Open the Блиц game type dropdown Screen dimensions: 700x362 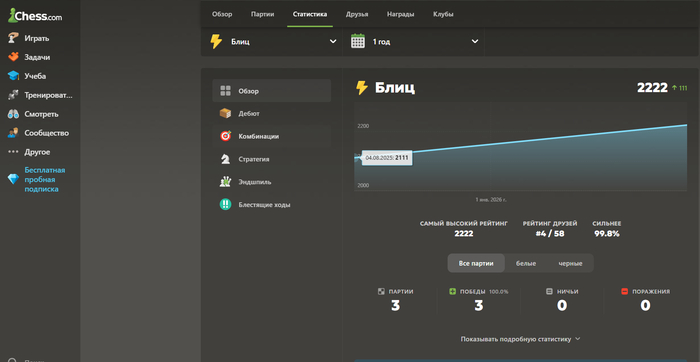tap(272, 42)
